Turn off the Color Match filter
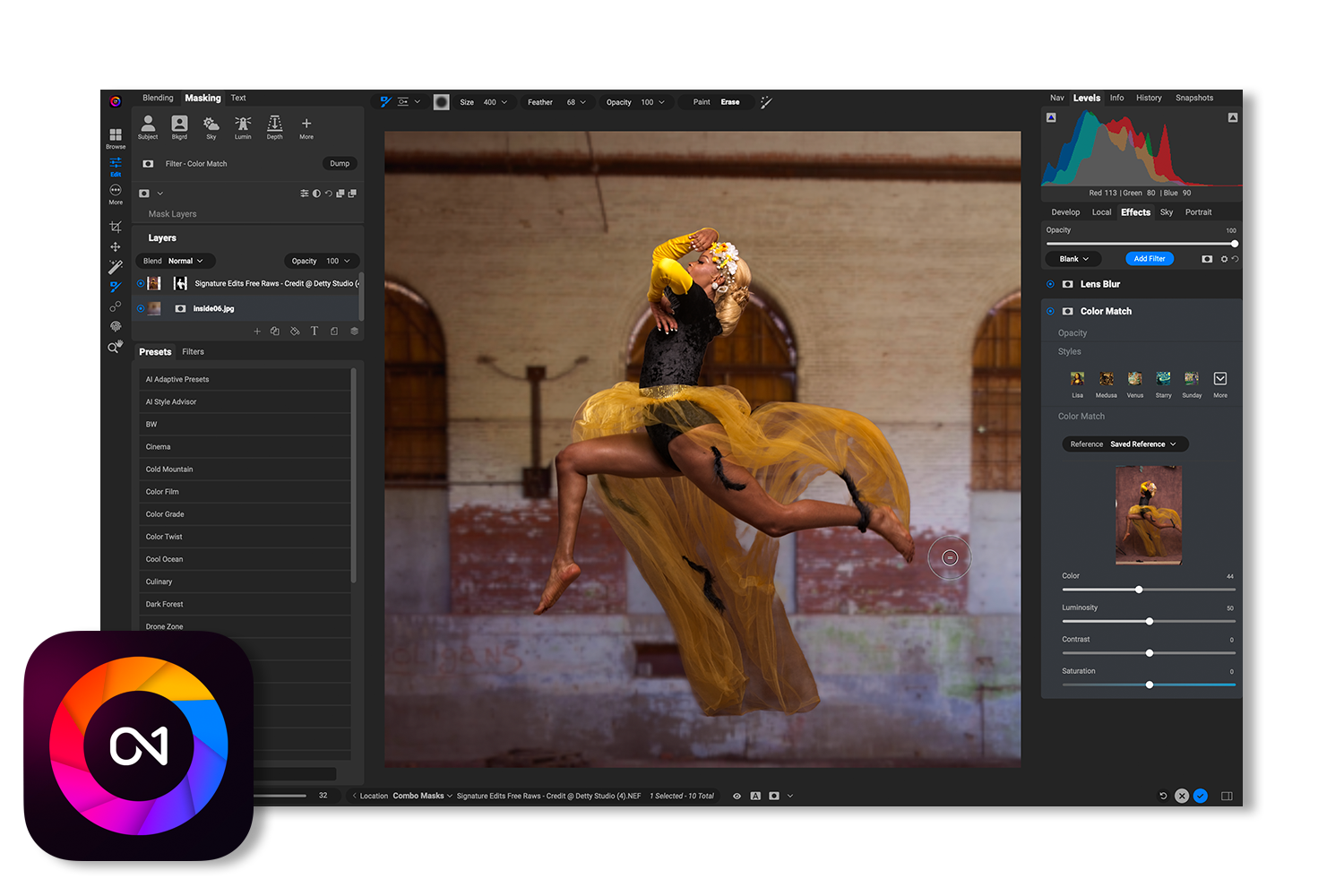Viewport: 1344px width, 896px height. click(x=1050, y=311)
